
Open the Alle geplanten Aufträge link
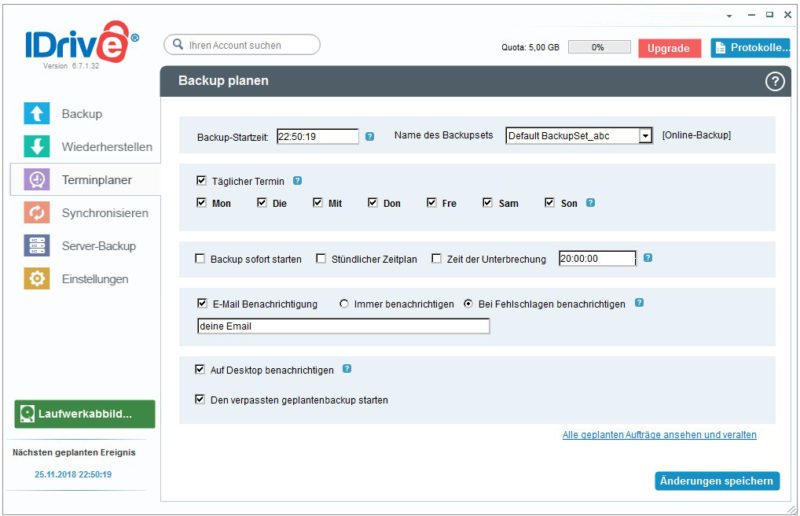659,435
